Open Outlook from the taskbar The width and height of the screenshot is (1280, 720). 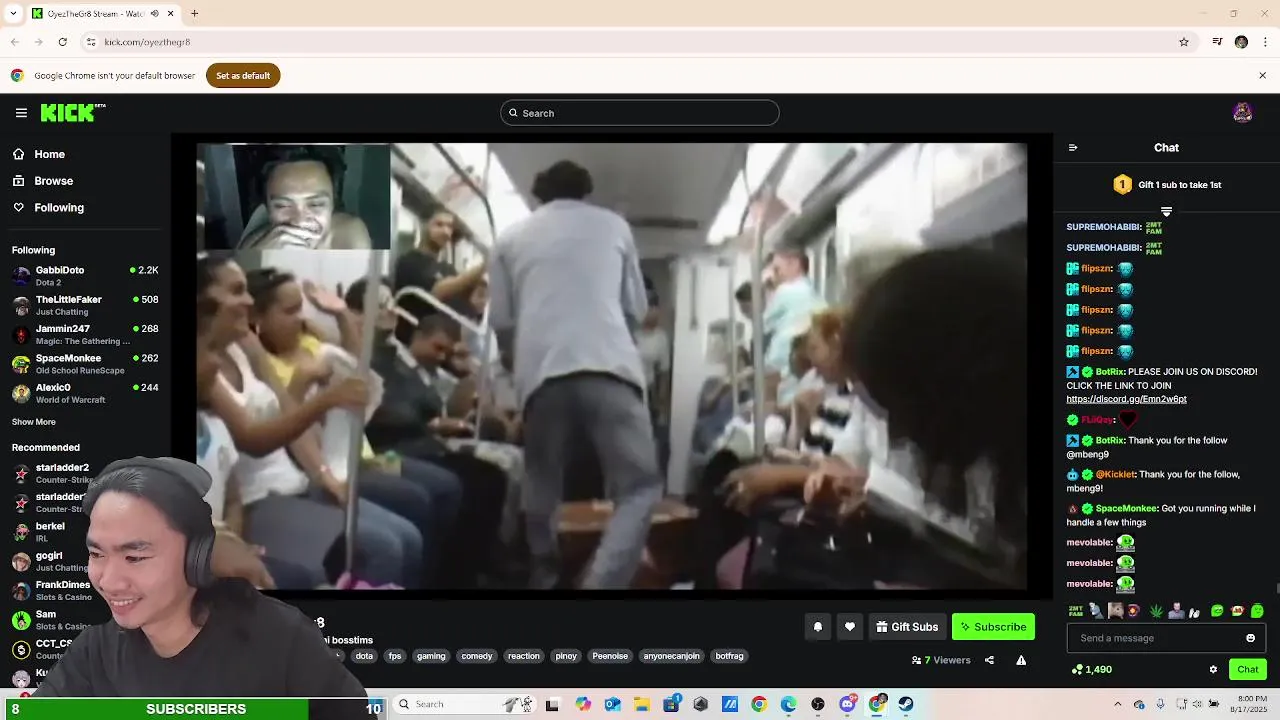pyautogui.click(x=612, y=704)
